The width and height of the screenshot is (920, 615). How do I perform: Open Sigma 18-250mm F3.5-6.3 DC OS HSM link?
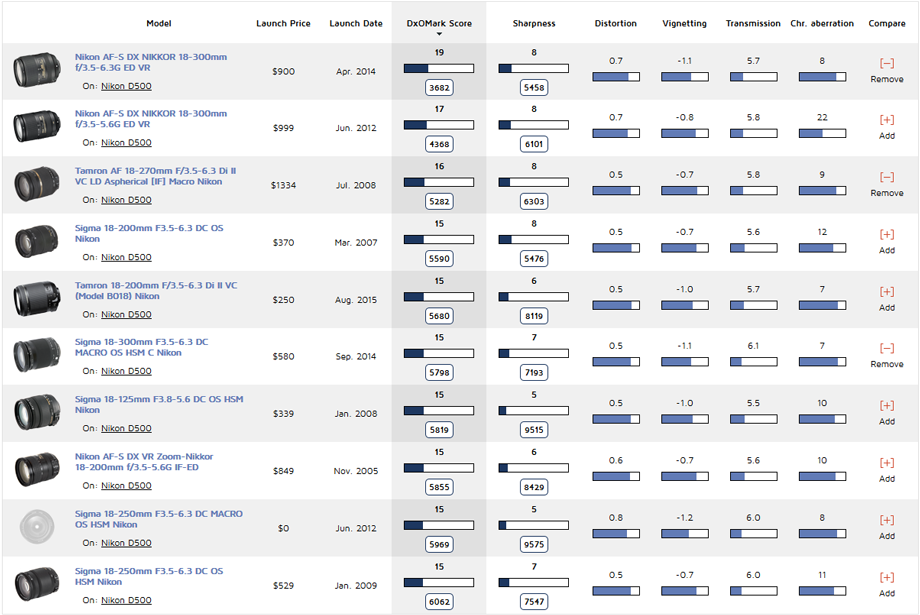(x=149, y=576)
